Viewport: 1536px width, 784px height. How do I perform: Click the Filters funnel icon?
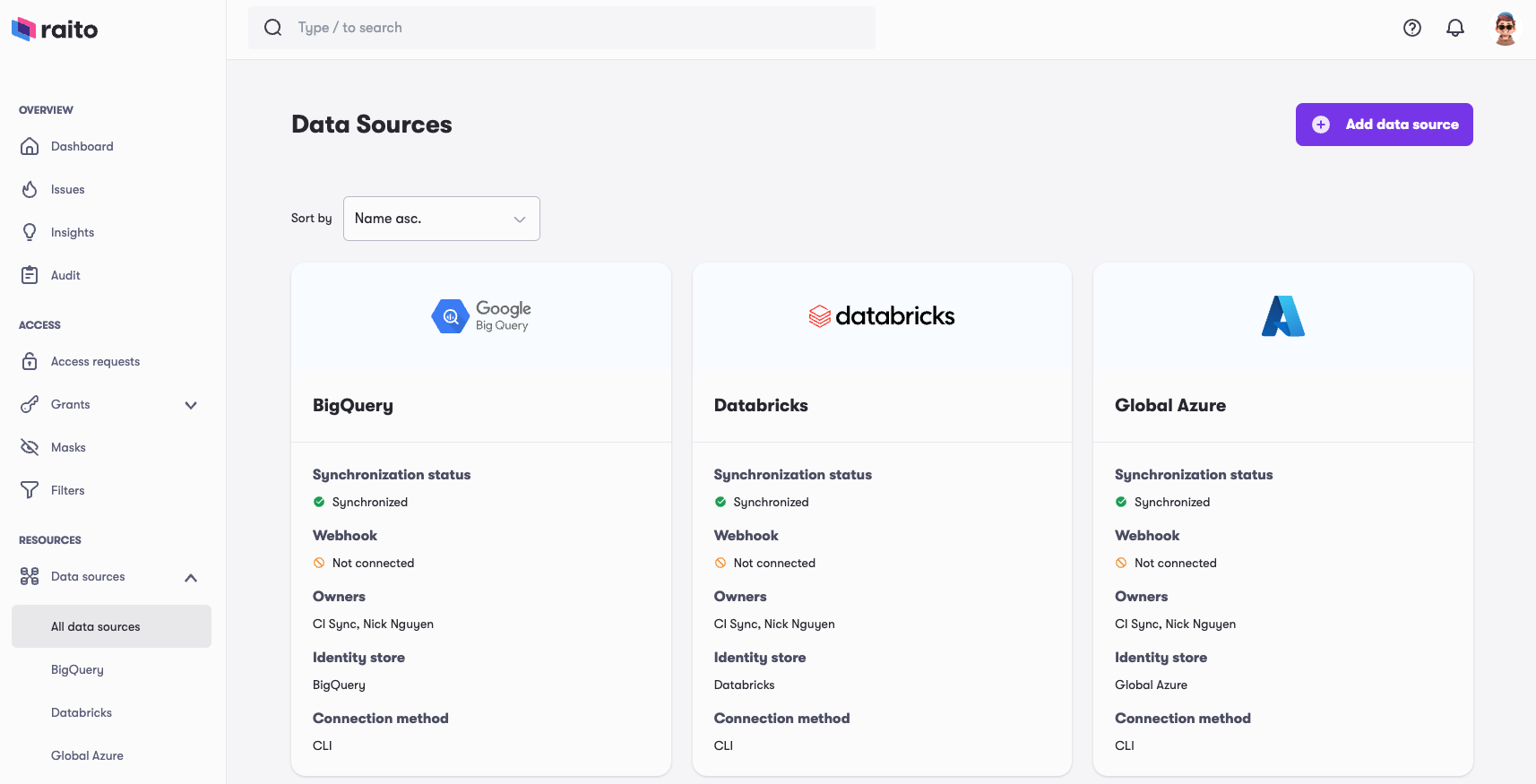[x=30, y=490]
